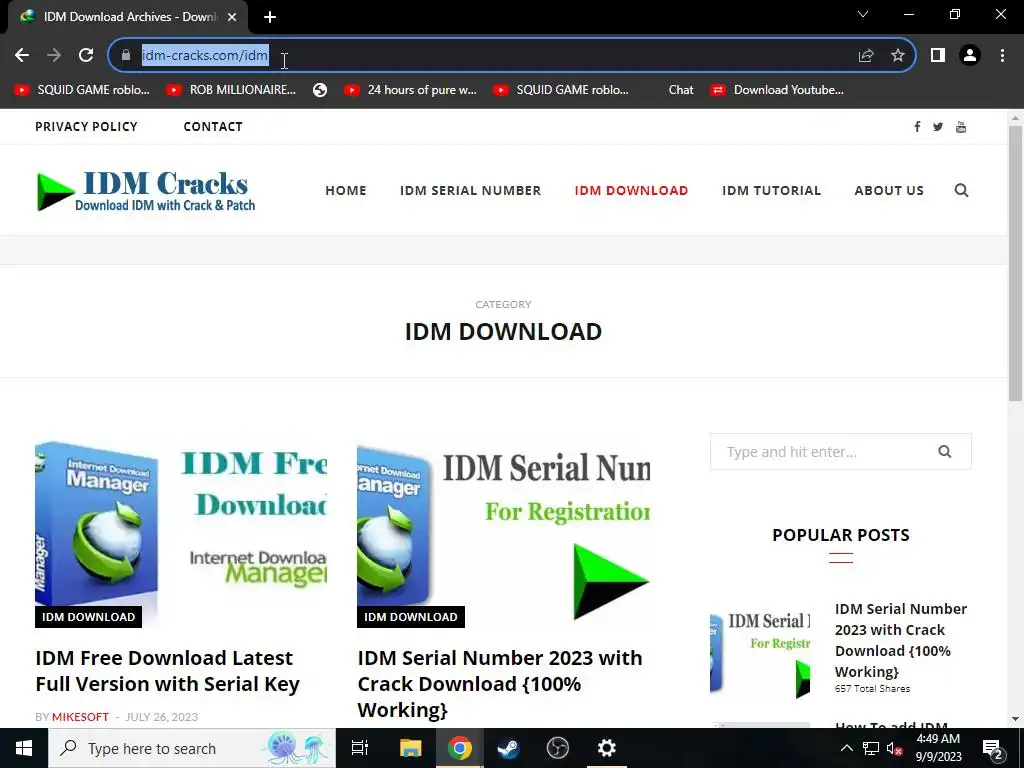1024x768 pixels.
Task: Open Steam from the taskbar
Action: [x=509, y=748]
